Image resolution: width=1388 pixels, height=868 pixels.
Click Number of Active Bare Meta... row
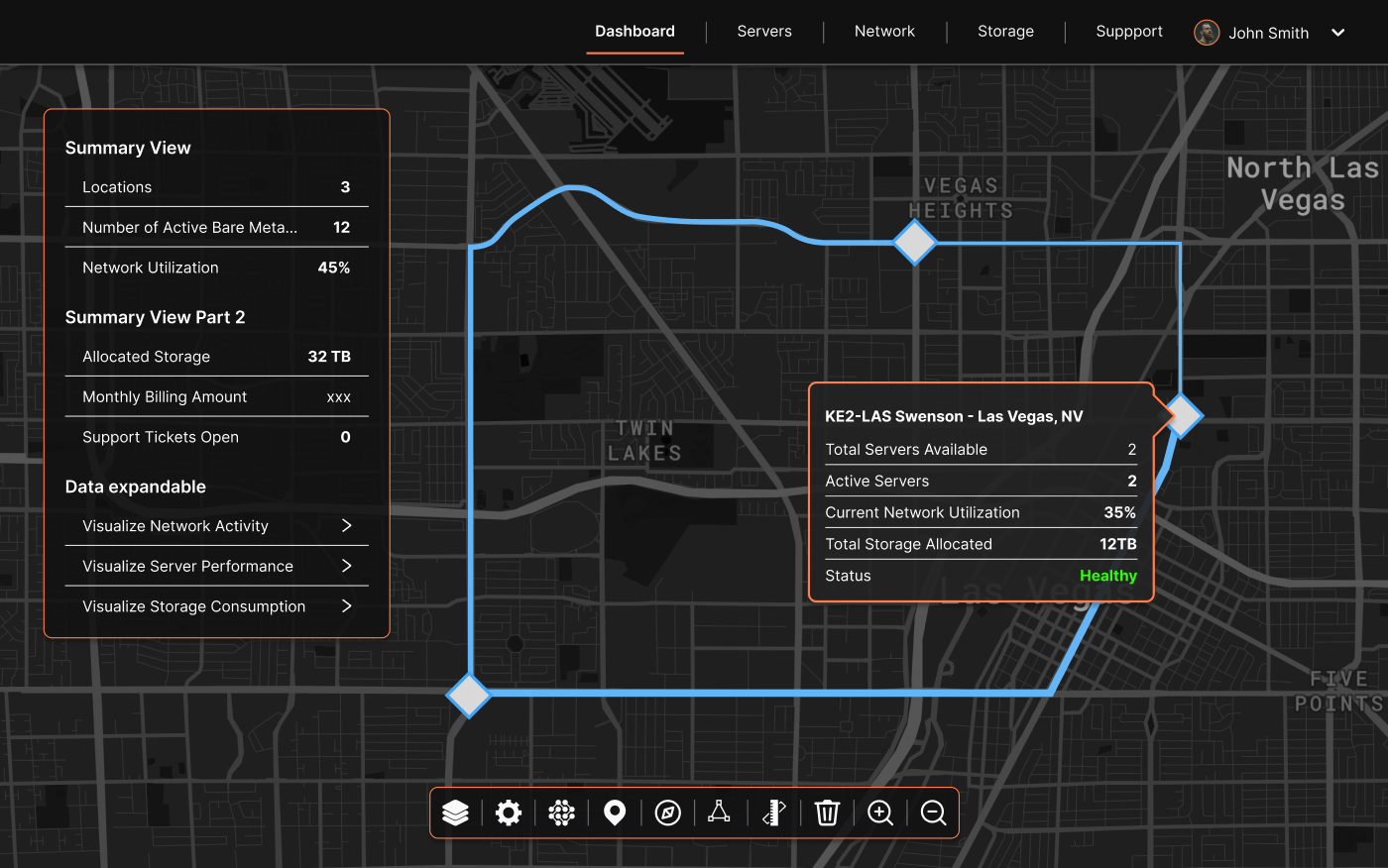tap(216, 227)
